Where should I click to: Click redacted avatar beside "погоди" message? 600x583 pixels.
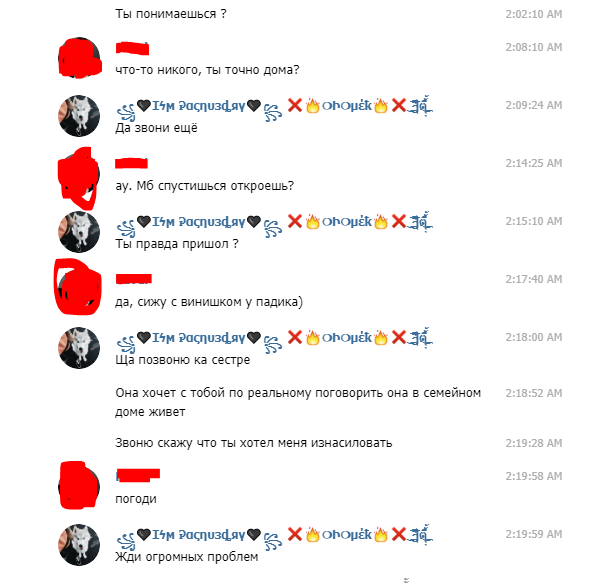click(79, 485)
